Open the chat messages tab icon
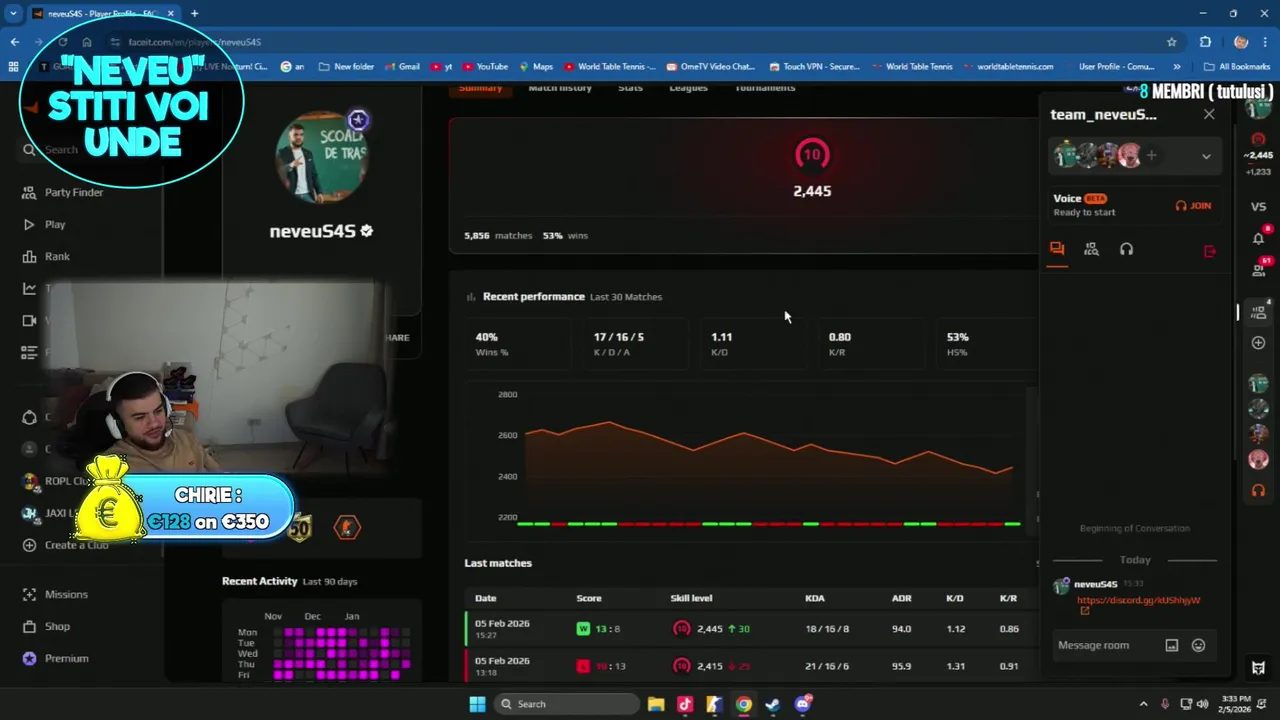 pyautogui.click(x=1057, y=249)
